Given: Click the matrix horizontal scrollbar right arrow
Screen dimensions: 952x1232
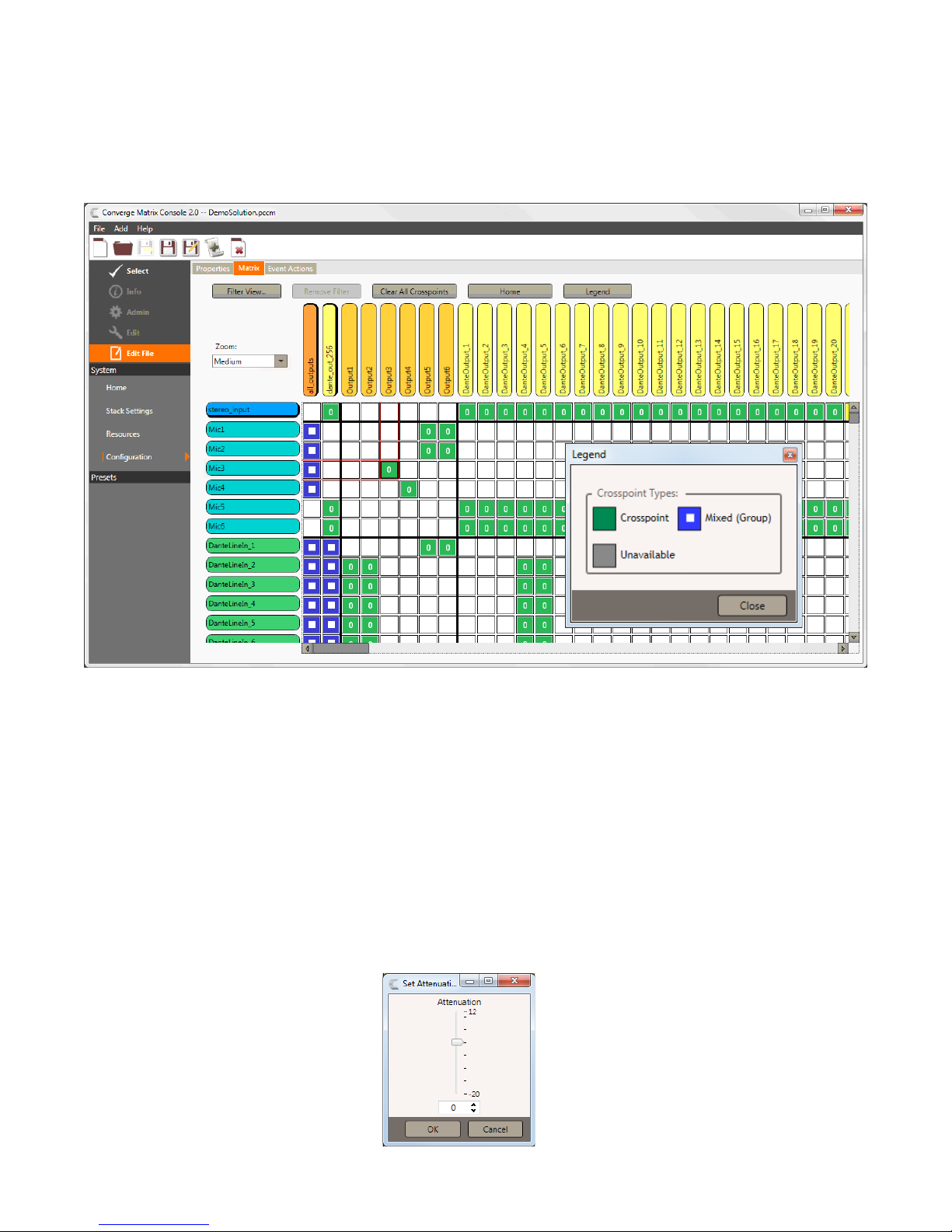Looking at the screenshot, I should [842, 648].
